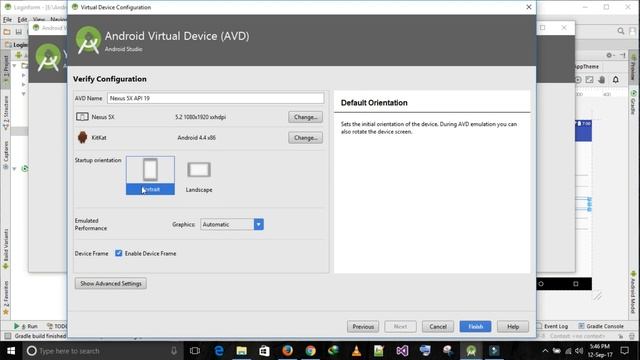
Task: Change the Nexus 5X hardware profile
Action: (305, 117)
